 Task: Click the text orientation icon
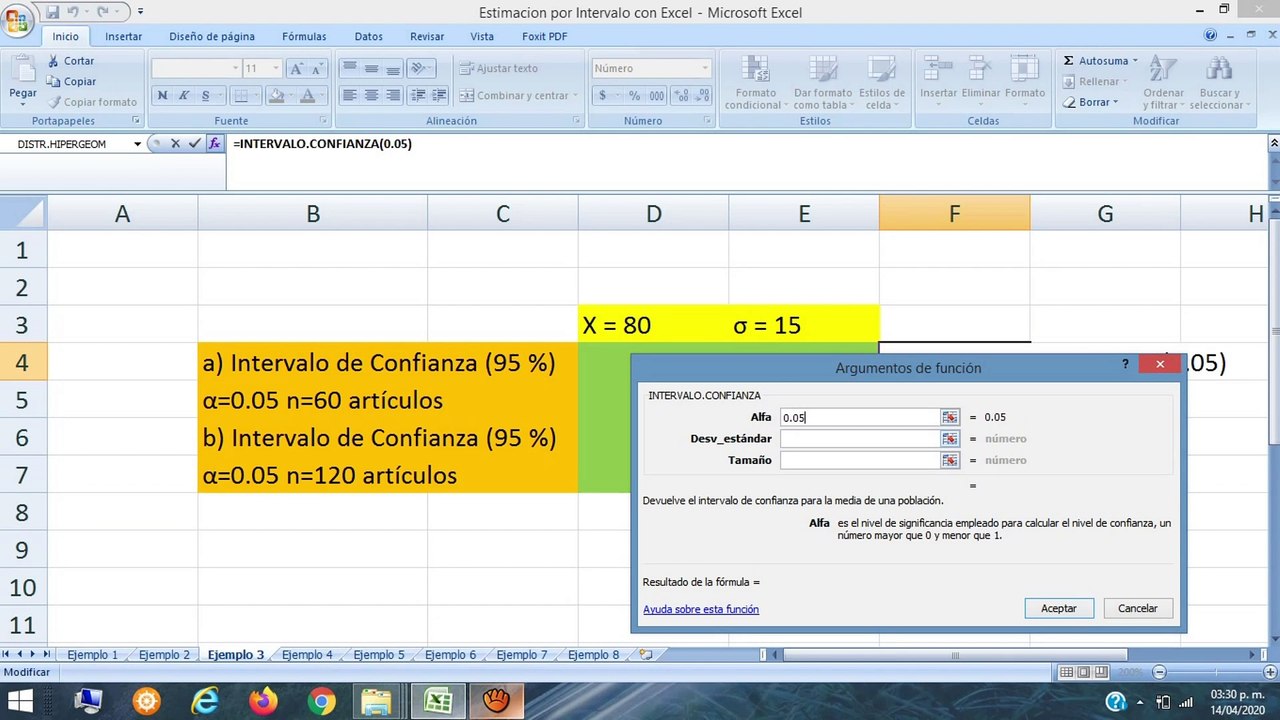coord(420,69)
